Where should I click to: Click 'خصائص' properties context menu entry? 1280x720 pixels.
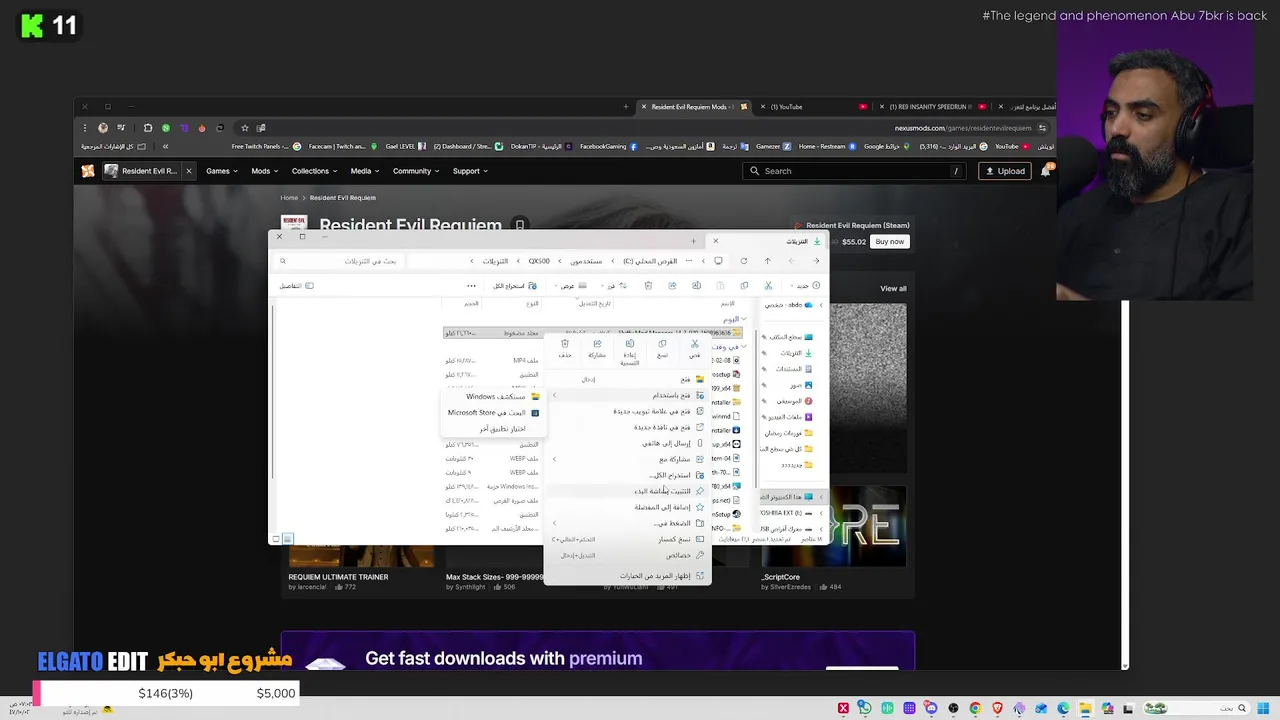pyautogui.click(x=628, y=555)
